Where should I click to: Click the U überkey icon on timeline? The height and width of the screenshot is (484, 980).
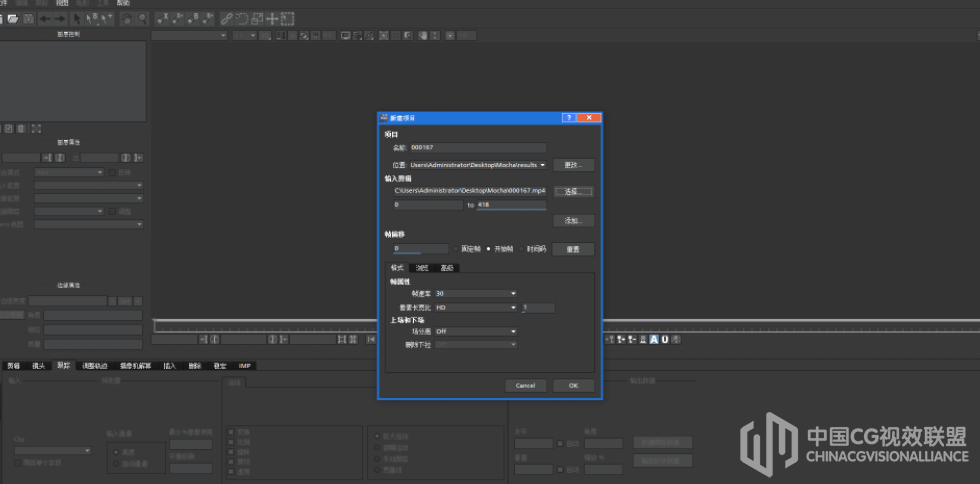coord(665,340)
